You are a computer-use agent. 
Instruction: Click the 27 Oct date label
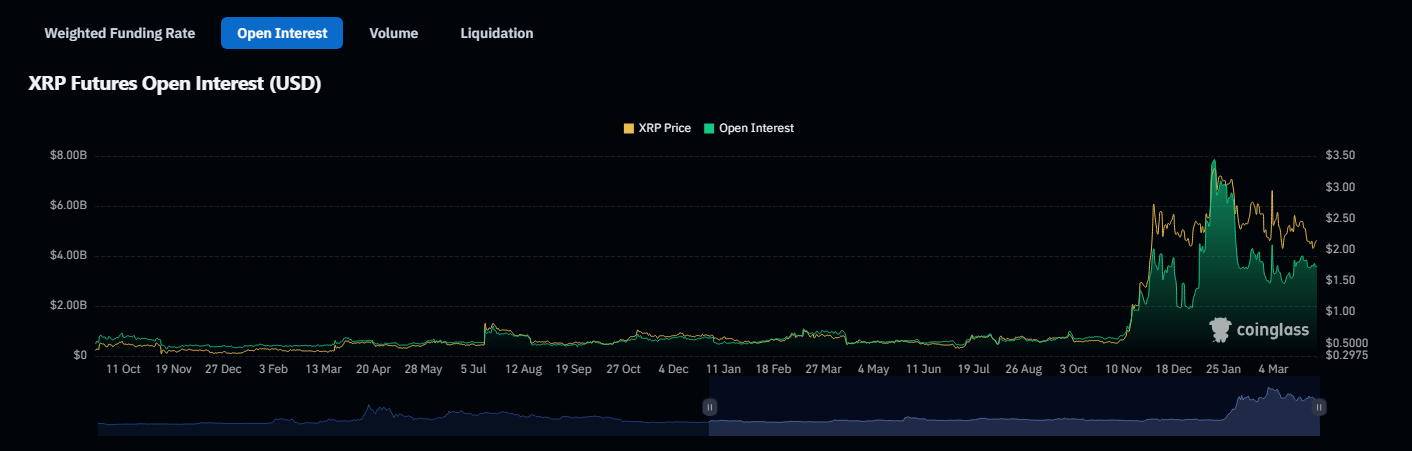623,369
